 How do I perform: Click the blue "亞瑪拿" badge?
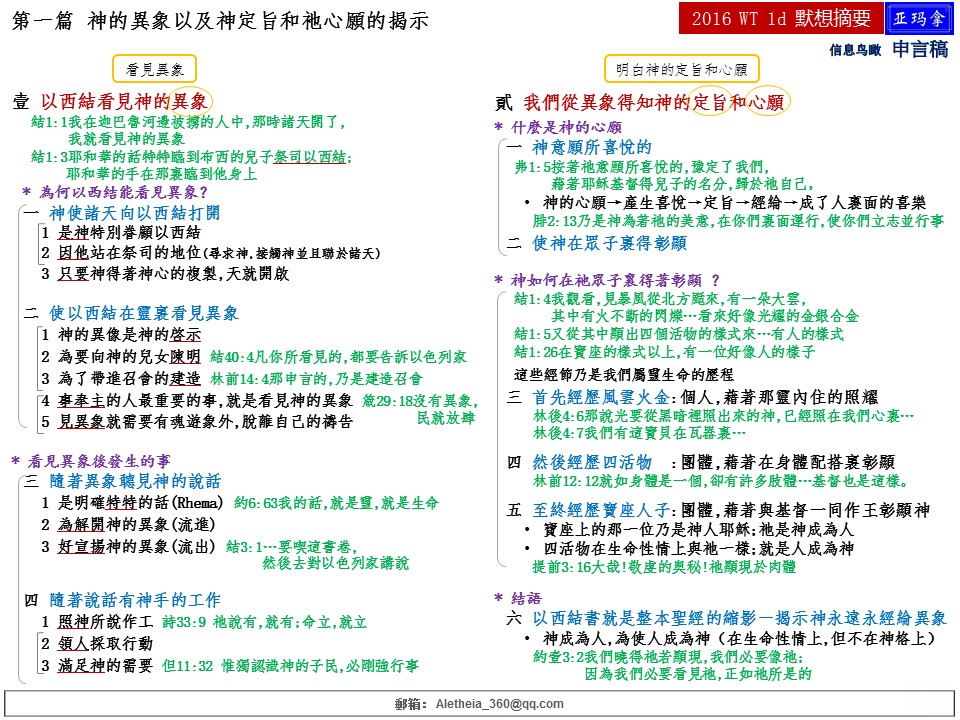[x=923, y=19]
